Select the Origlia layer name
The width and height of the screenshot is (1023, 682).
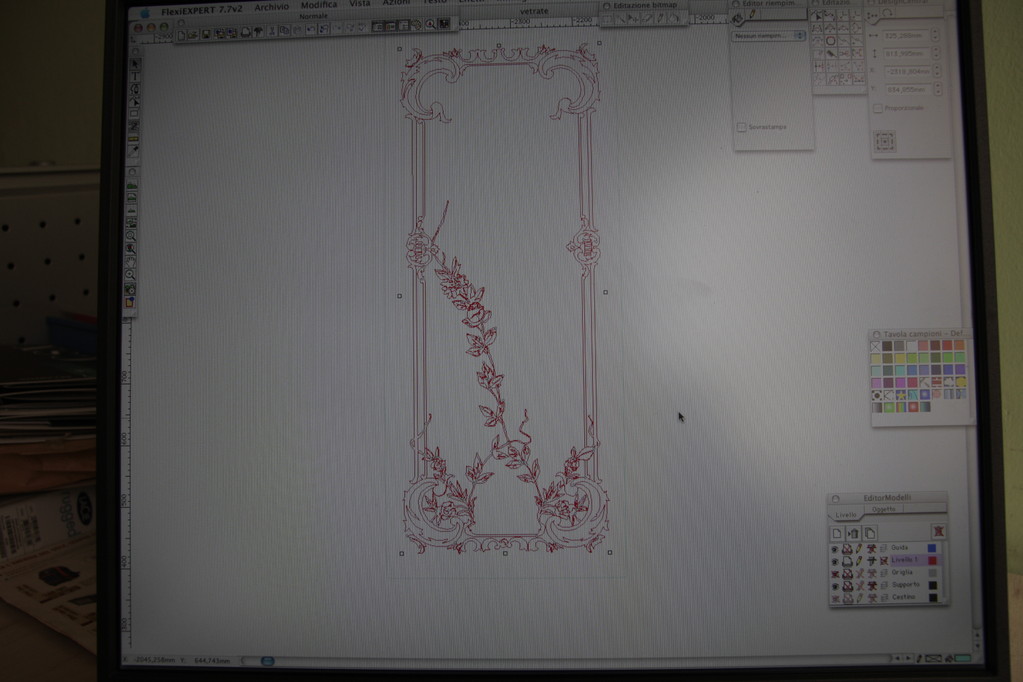(x=902, y=572)
